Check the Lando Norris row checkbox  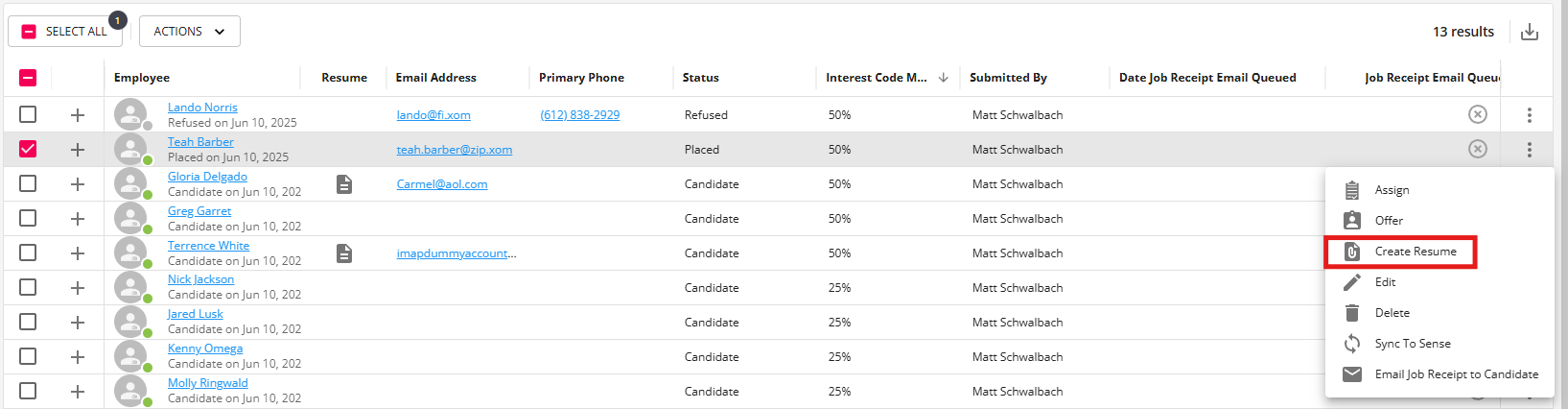click(x=28, y=115)
